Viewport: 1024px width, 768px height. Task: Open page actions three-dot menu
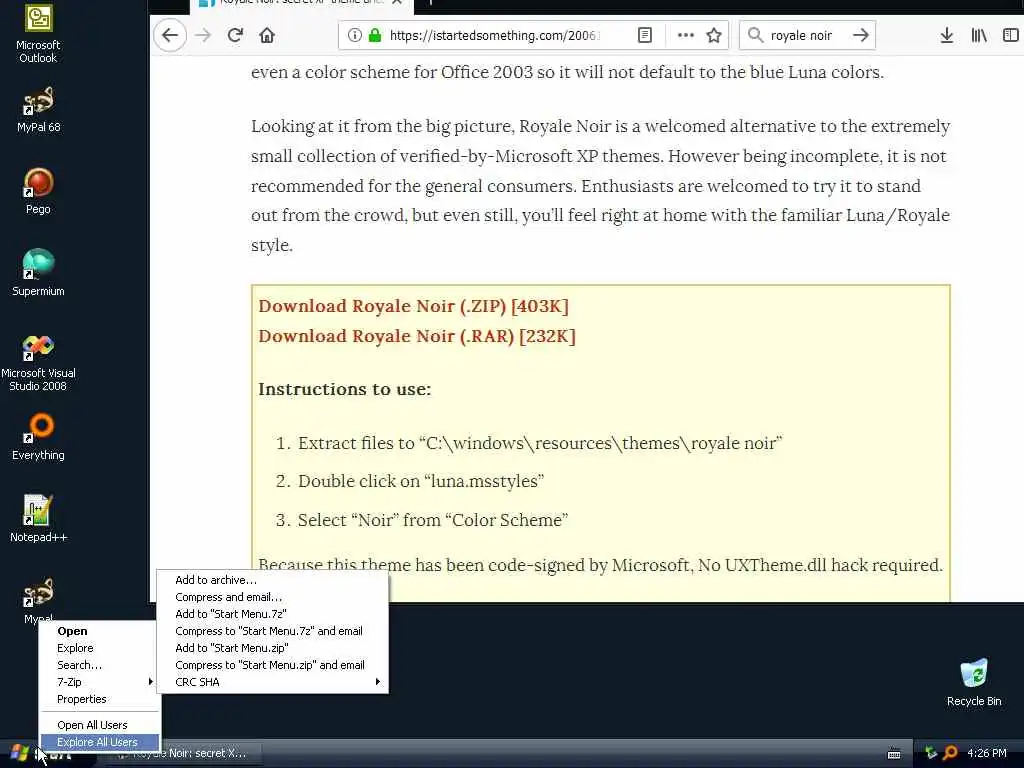pos(686,35)
